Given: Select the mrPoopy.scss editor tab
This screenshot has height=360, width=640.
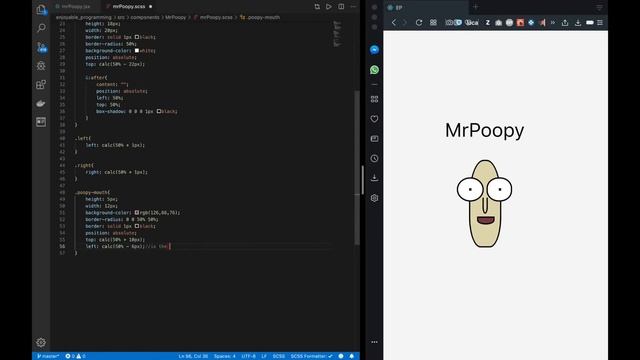Looking at the screenshot, I should (129, 7).
